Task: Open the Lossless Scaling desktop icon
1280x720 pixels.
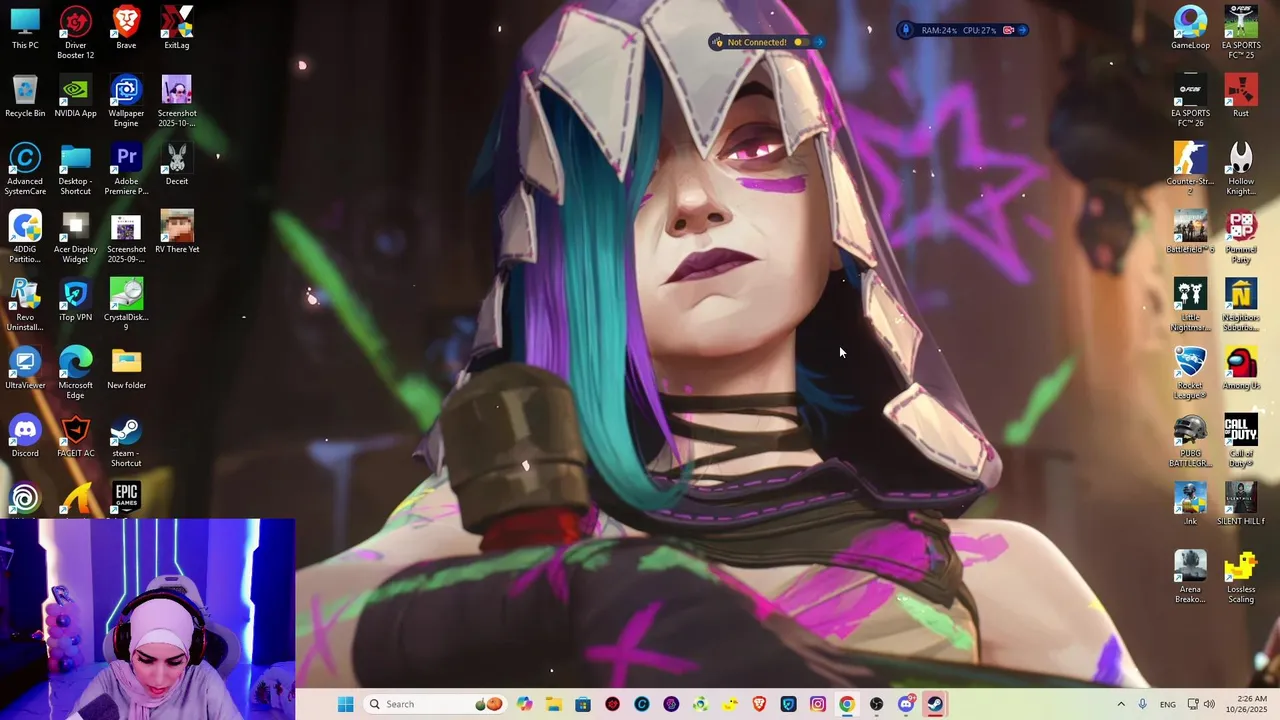Action: 1241,577
